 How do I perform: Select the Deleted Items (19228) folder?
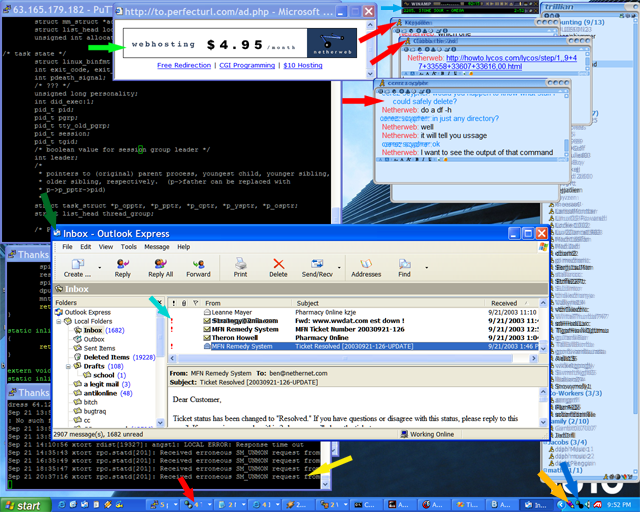[x=114, y=357]
